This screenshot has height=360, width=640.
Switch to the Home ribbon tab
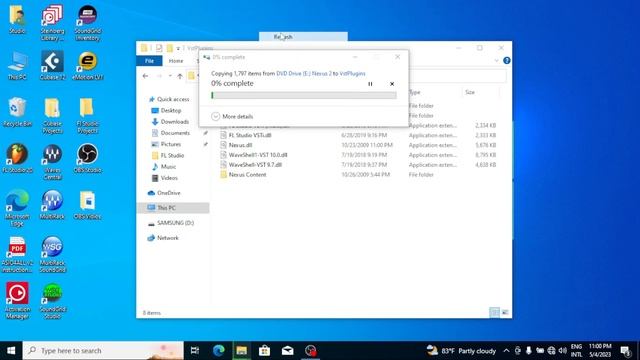tap(176, 61)
